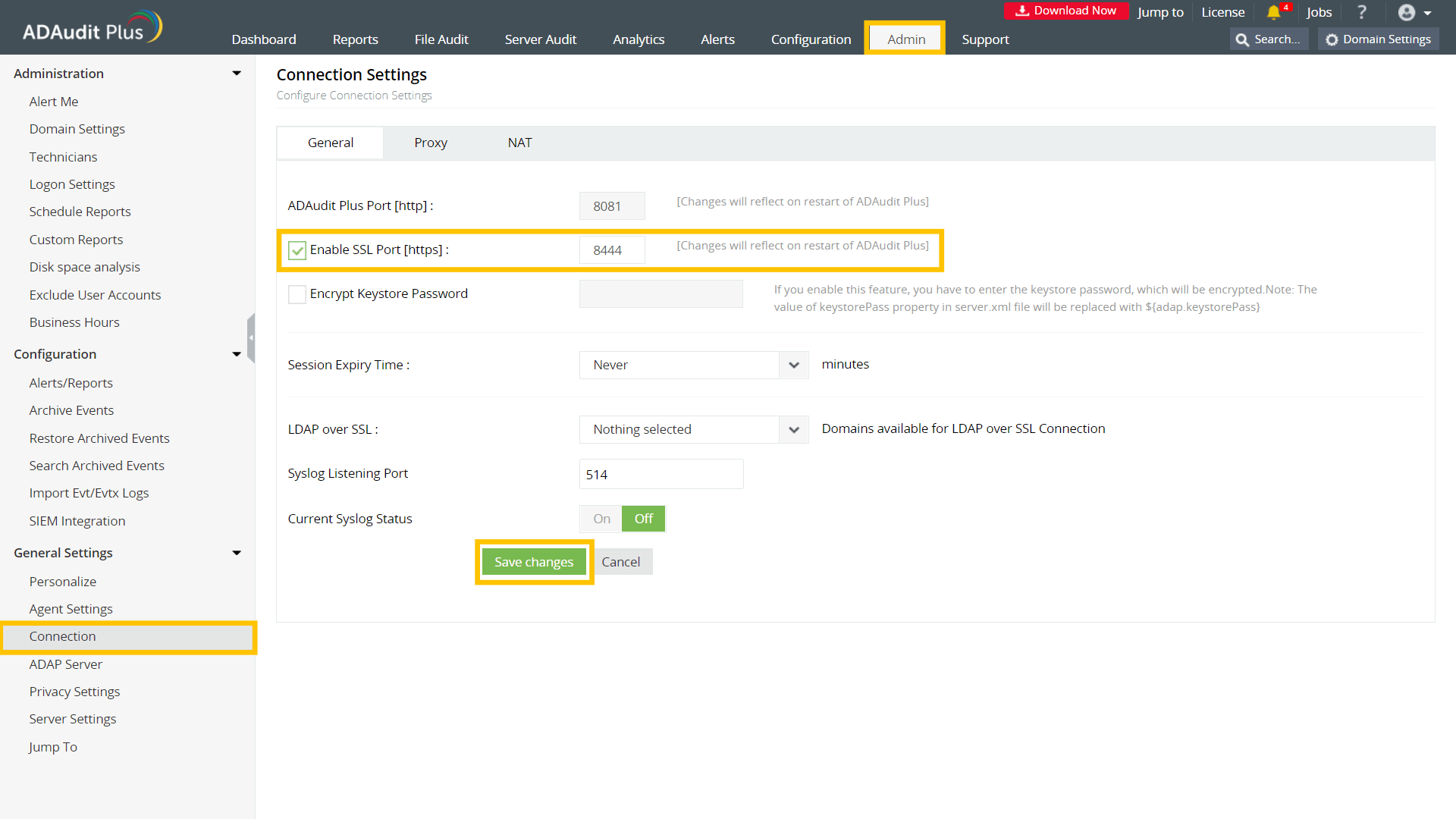Viewport: 1456px width, 819px height.
Task: Open the notifications bell icon
Action: [1273, 12]
